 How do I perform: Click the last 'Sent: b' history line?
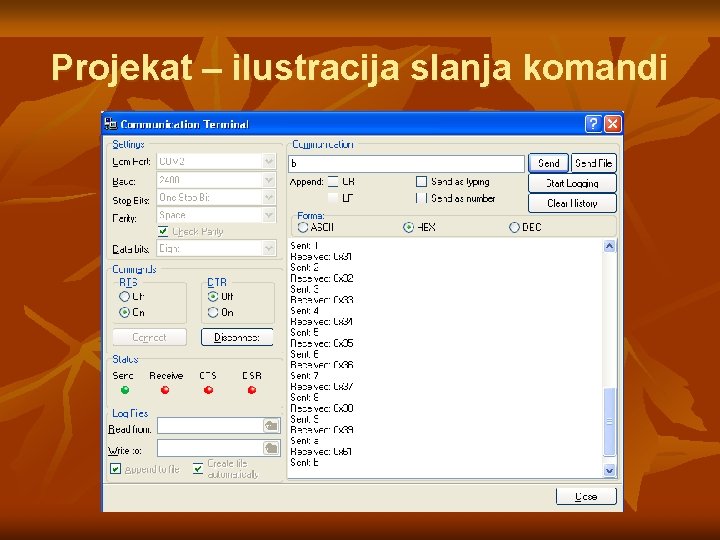point(304,462)
